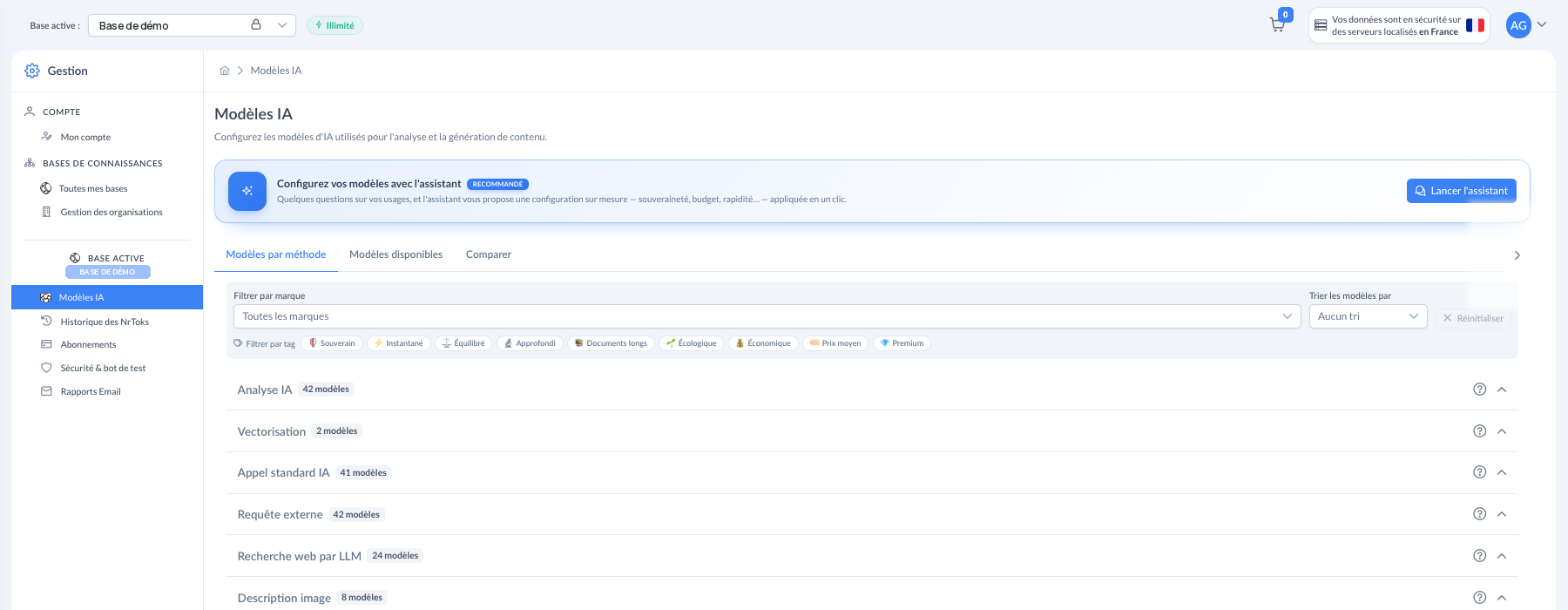Open Toutes les marques brand filter

tap(767, 316)
